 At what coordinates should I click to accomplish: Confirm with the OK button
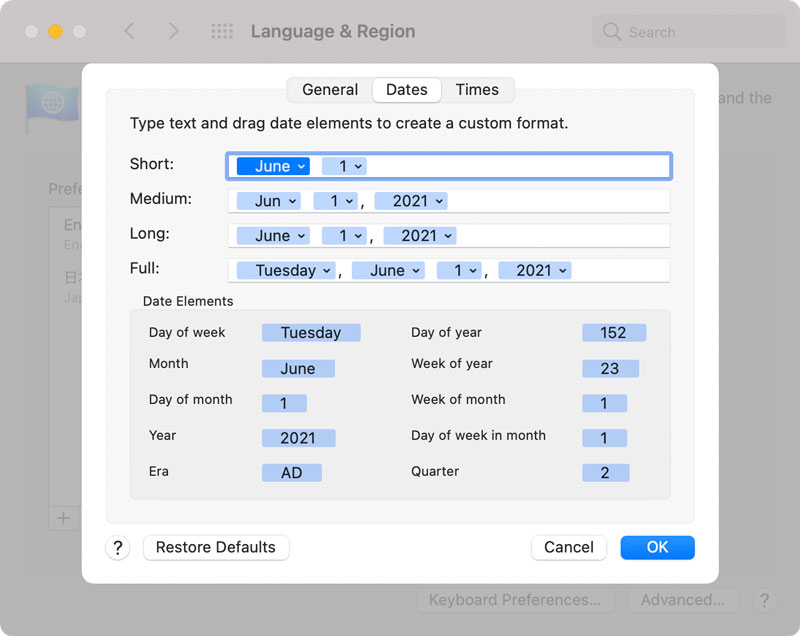pos(657,547)
